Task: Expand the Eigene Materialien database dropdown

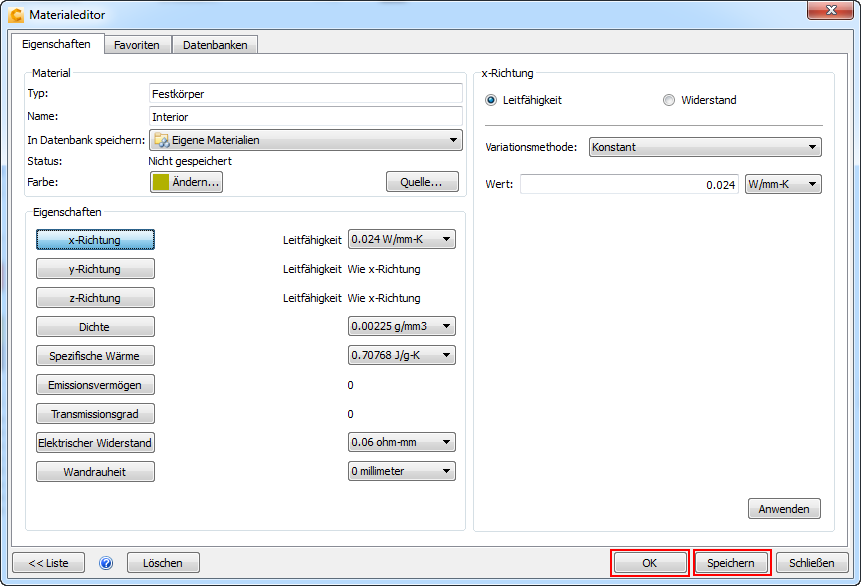Action: coord(306,140)
